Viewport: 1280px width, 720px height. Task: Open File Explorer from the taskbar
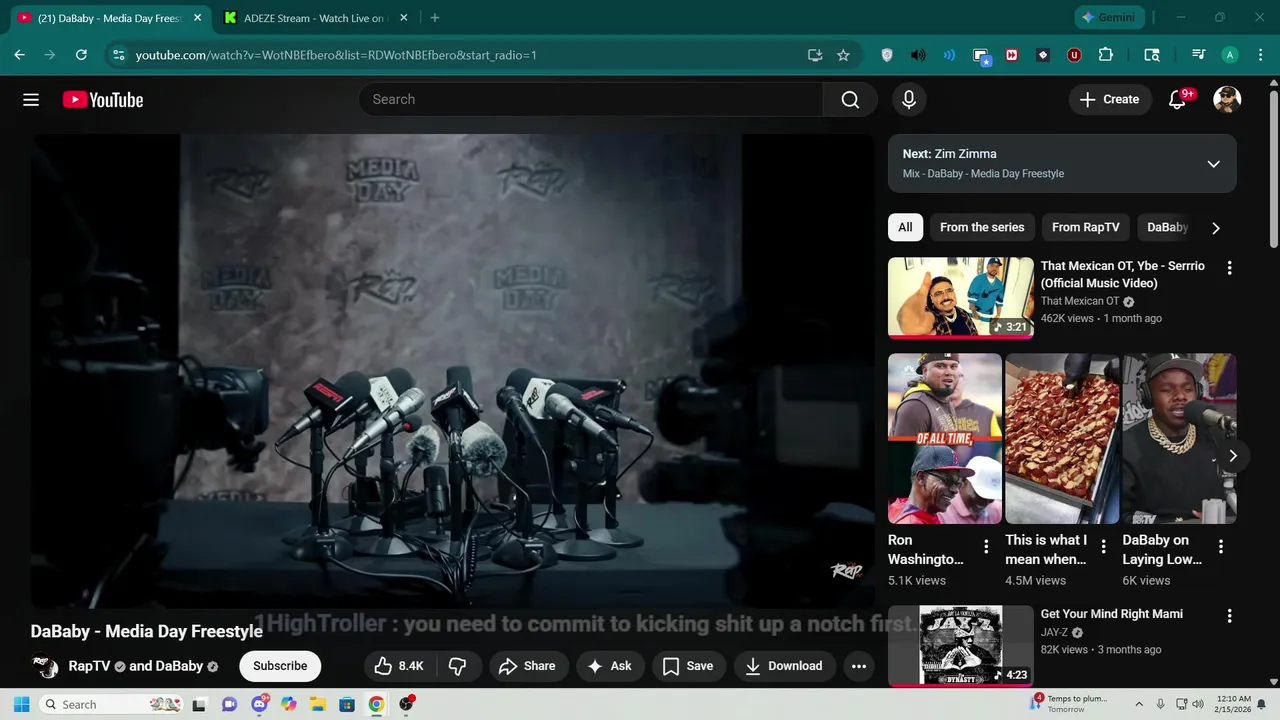point(318,704)
